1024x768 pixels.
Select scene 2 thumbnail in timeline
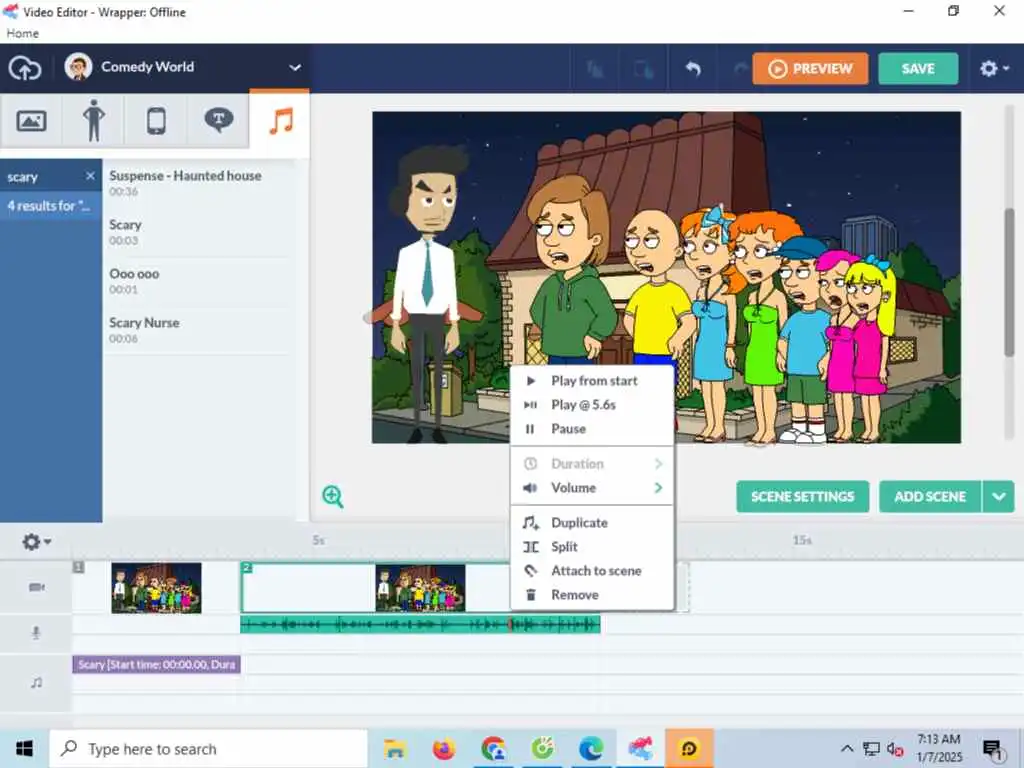click(x=421, y=588)
